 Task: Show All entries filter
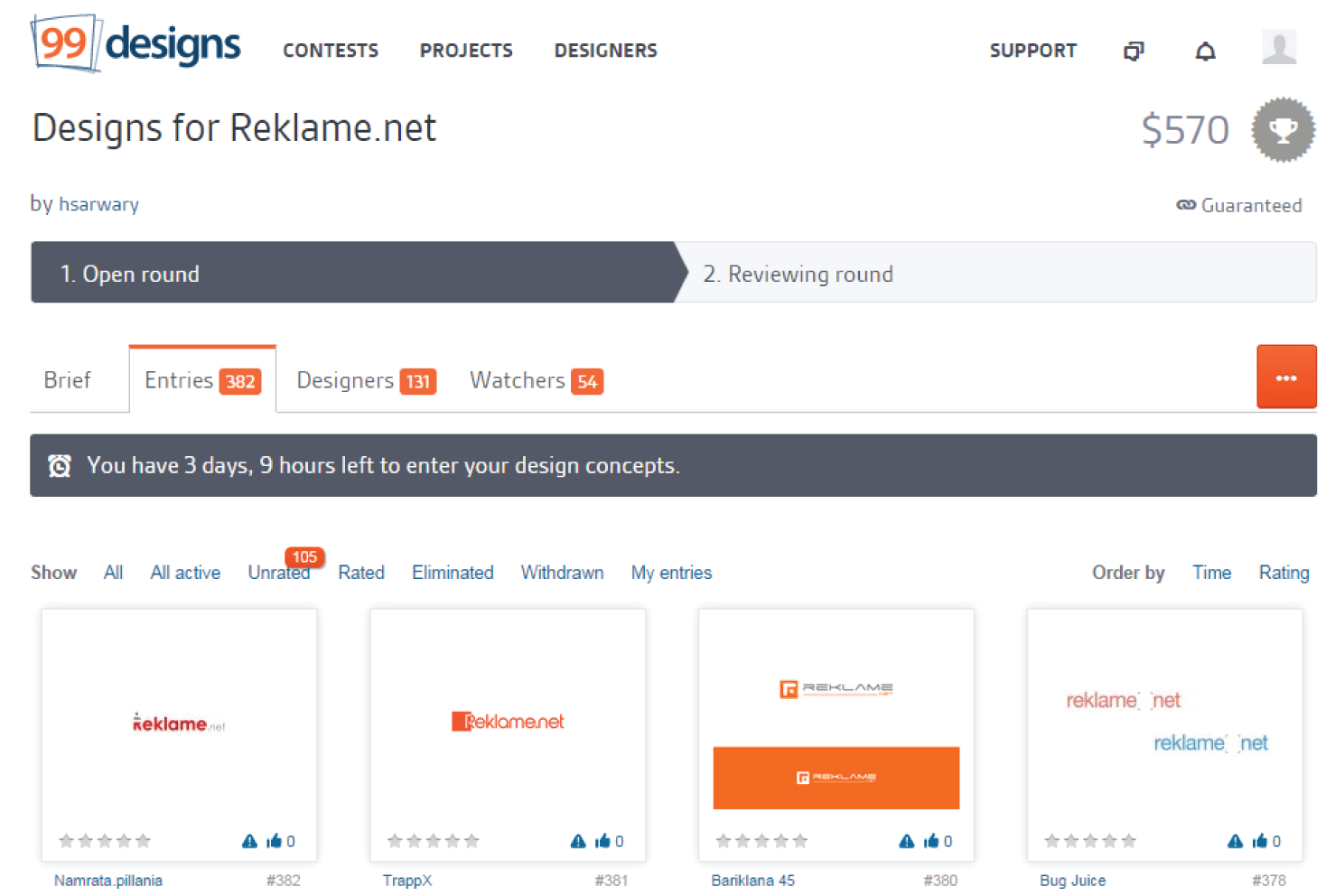(113, 573)
